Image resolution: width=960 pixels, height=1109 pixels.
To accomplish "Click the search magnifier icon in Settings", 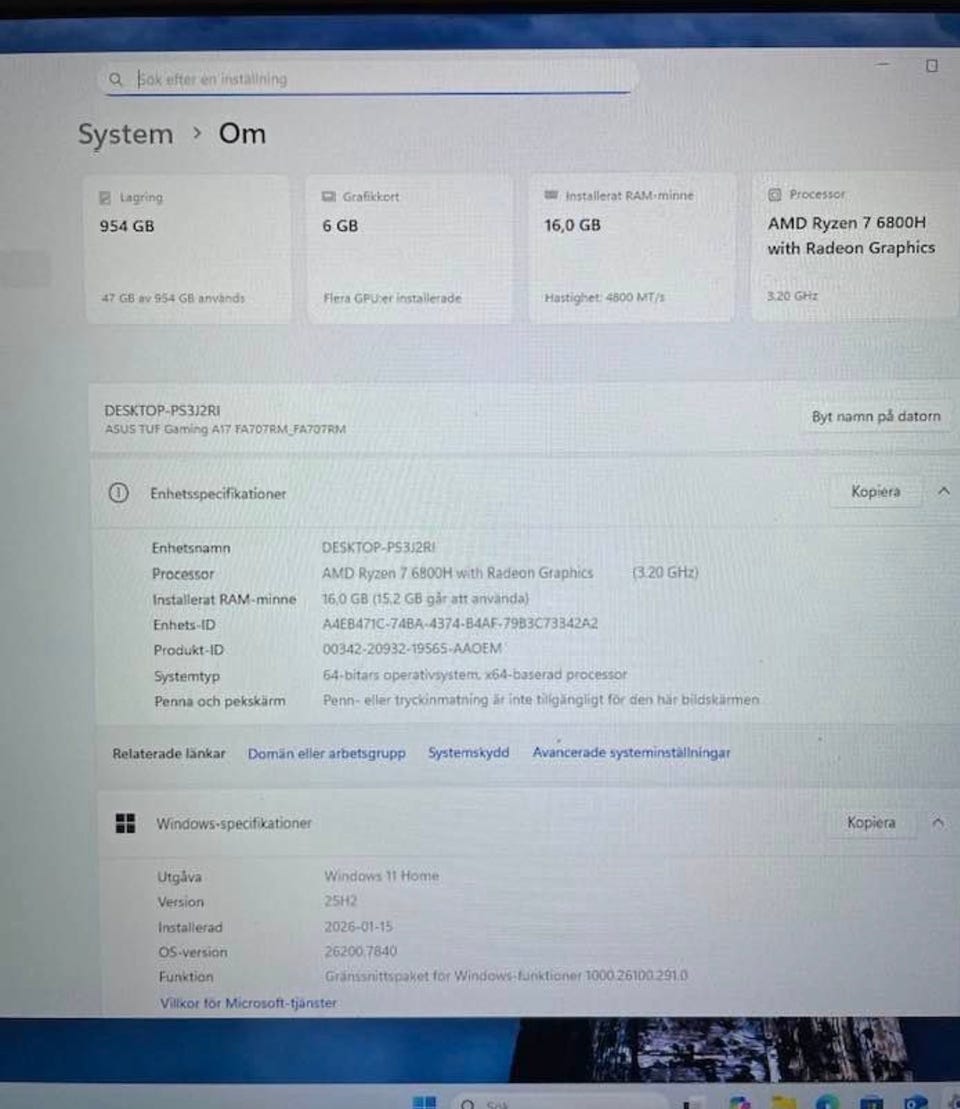I will pyautogui.click(x=116, y=79).
